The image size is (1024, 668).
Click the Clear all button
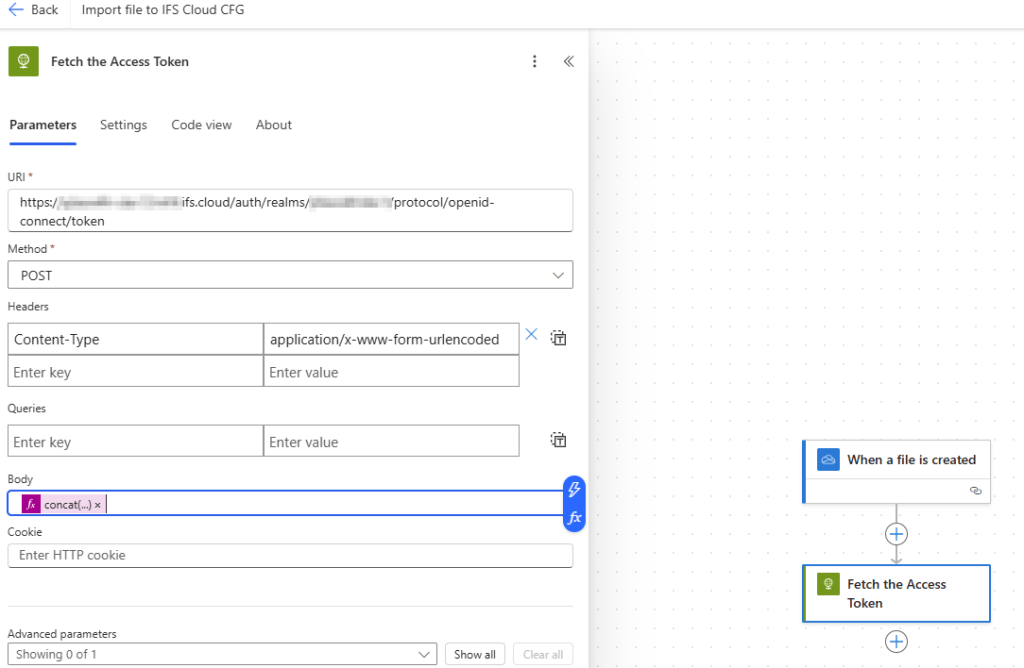(543, 654)
